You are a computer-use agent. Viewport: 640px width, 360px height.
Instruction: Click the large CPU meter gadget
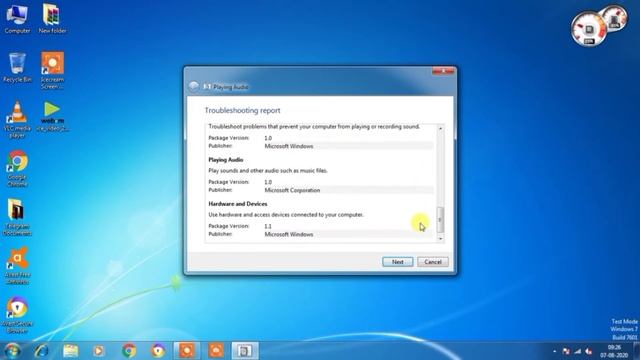point(588,29)
